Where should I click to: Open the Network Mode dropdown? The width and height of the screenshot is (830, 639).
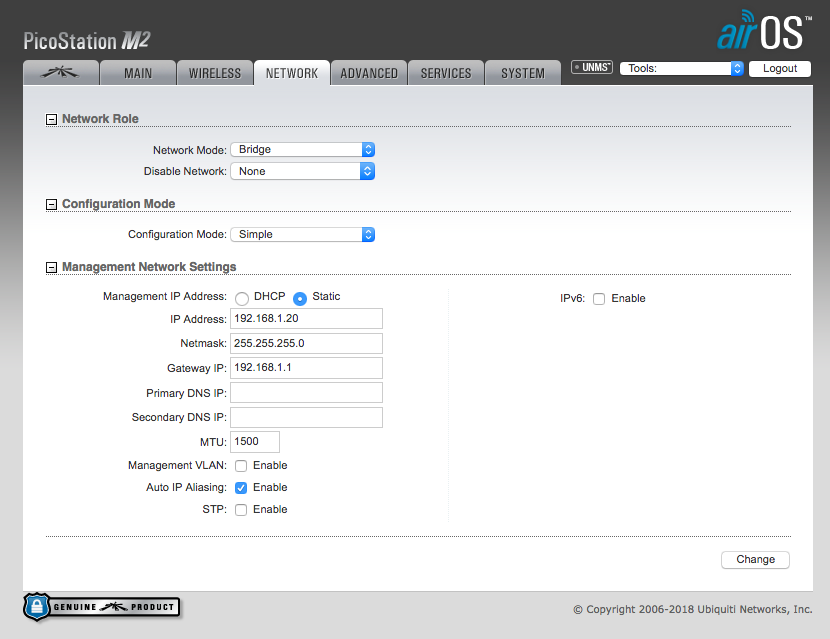click(303, 149)
